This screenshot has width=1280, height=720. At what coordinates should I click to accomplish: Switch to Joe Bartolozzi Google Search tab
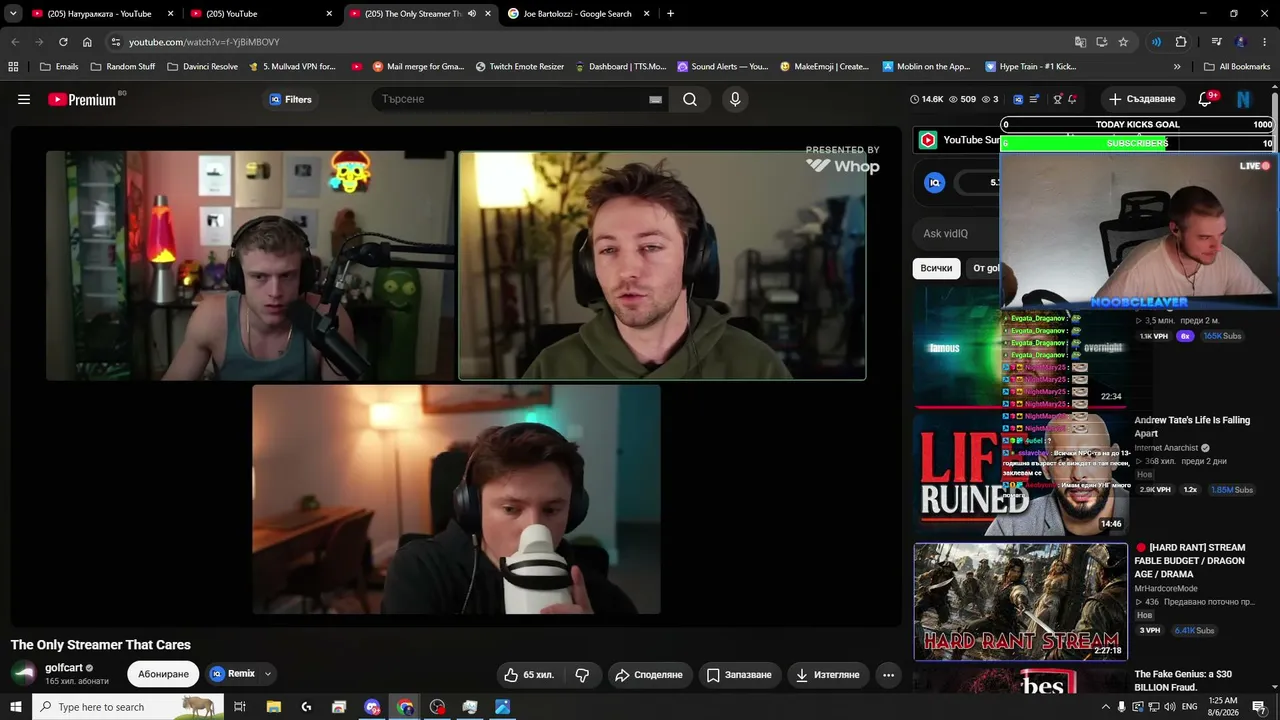pos(579,14)
